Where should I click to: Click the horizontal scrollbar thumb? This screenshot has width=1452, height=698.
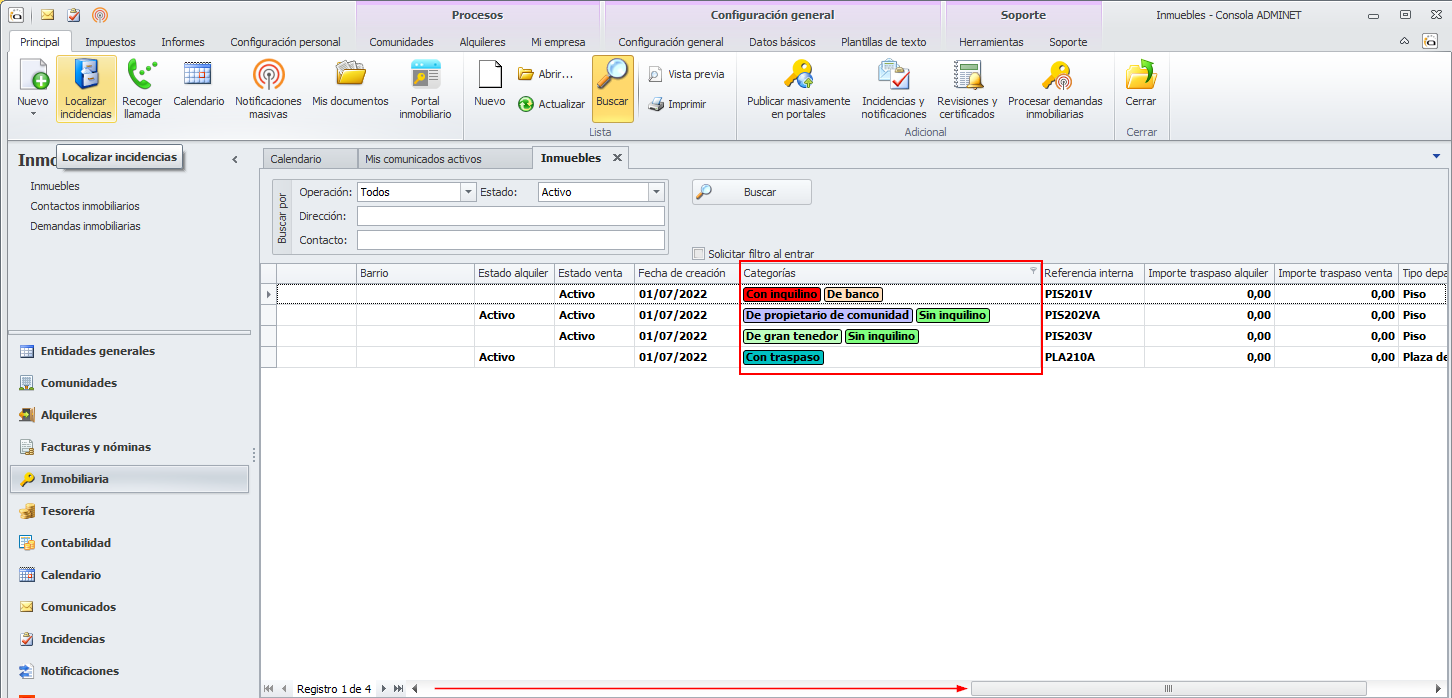(x=1166, y=688)
